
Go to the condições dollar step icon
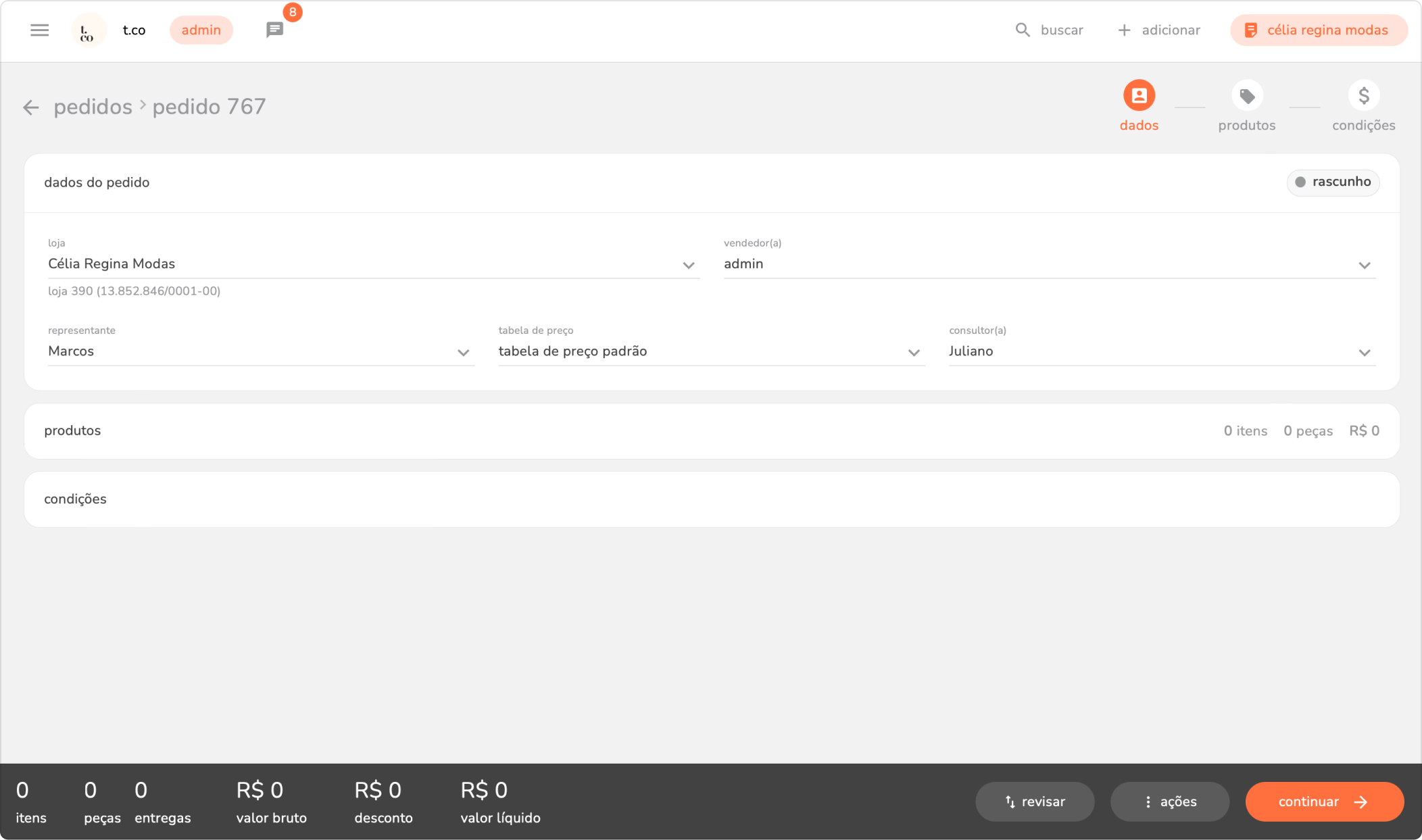(x=1363, y=96)
